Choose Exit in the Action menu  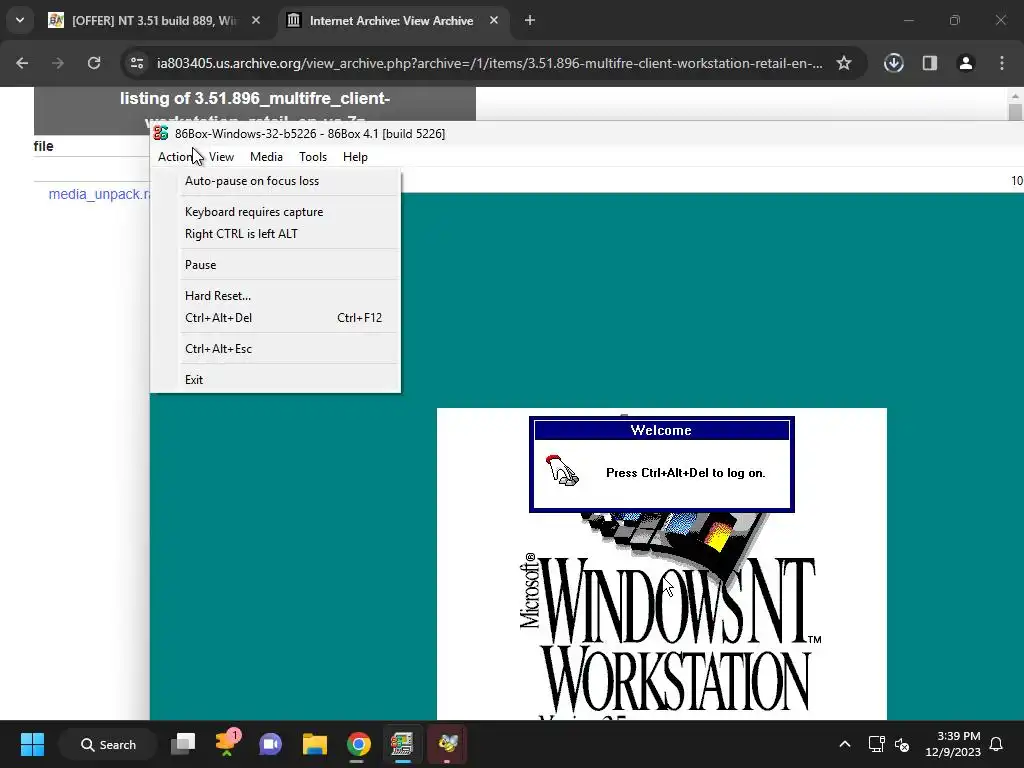(276, 379)
